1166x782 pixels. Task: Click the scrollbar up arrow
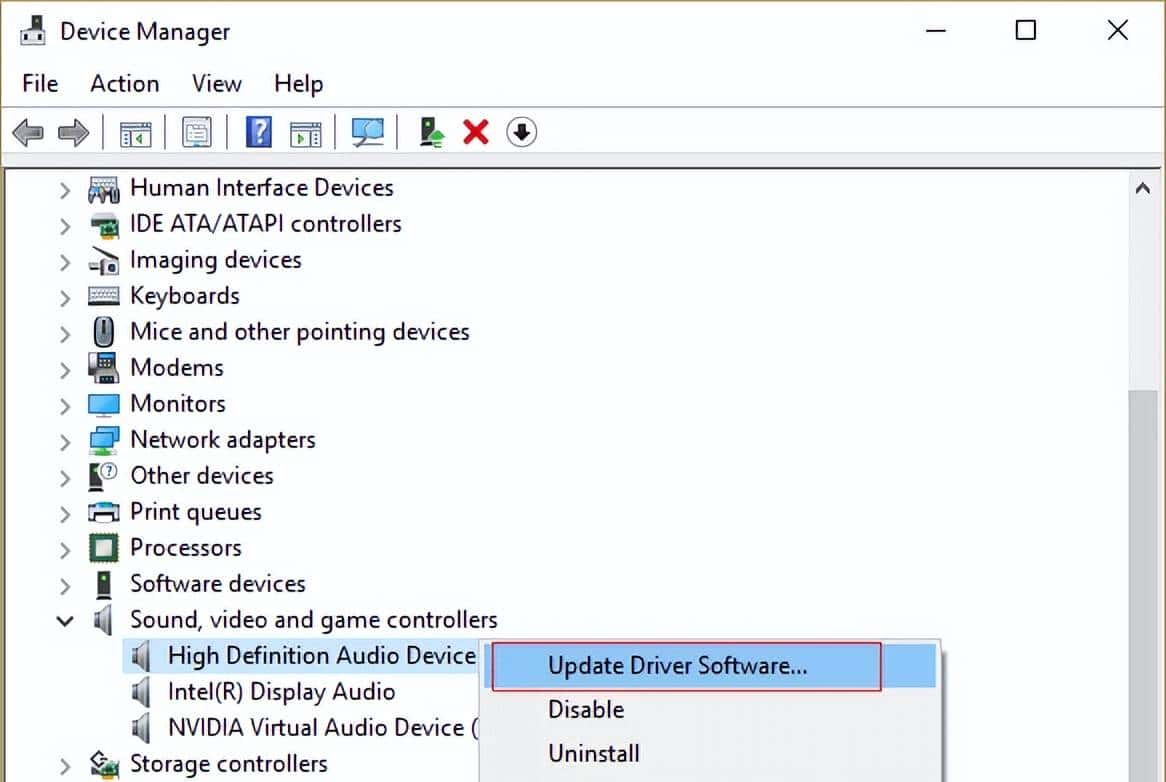pyautogui.click(x=1143, y=188)
